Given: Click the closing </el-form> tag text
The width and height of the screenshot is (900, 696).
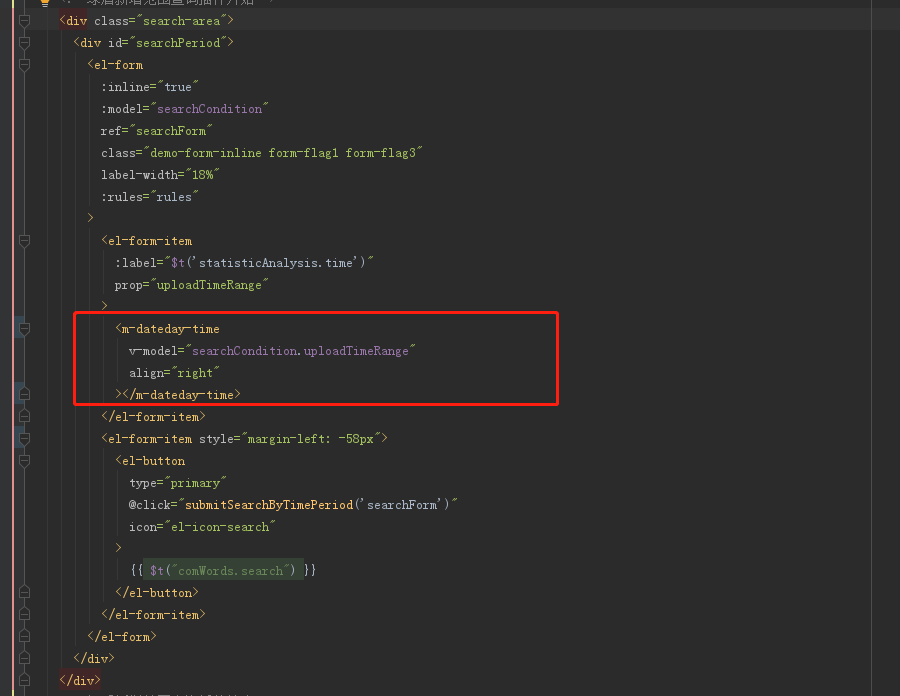Looking at the screenshot, I should [122, 636].
